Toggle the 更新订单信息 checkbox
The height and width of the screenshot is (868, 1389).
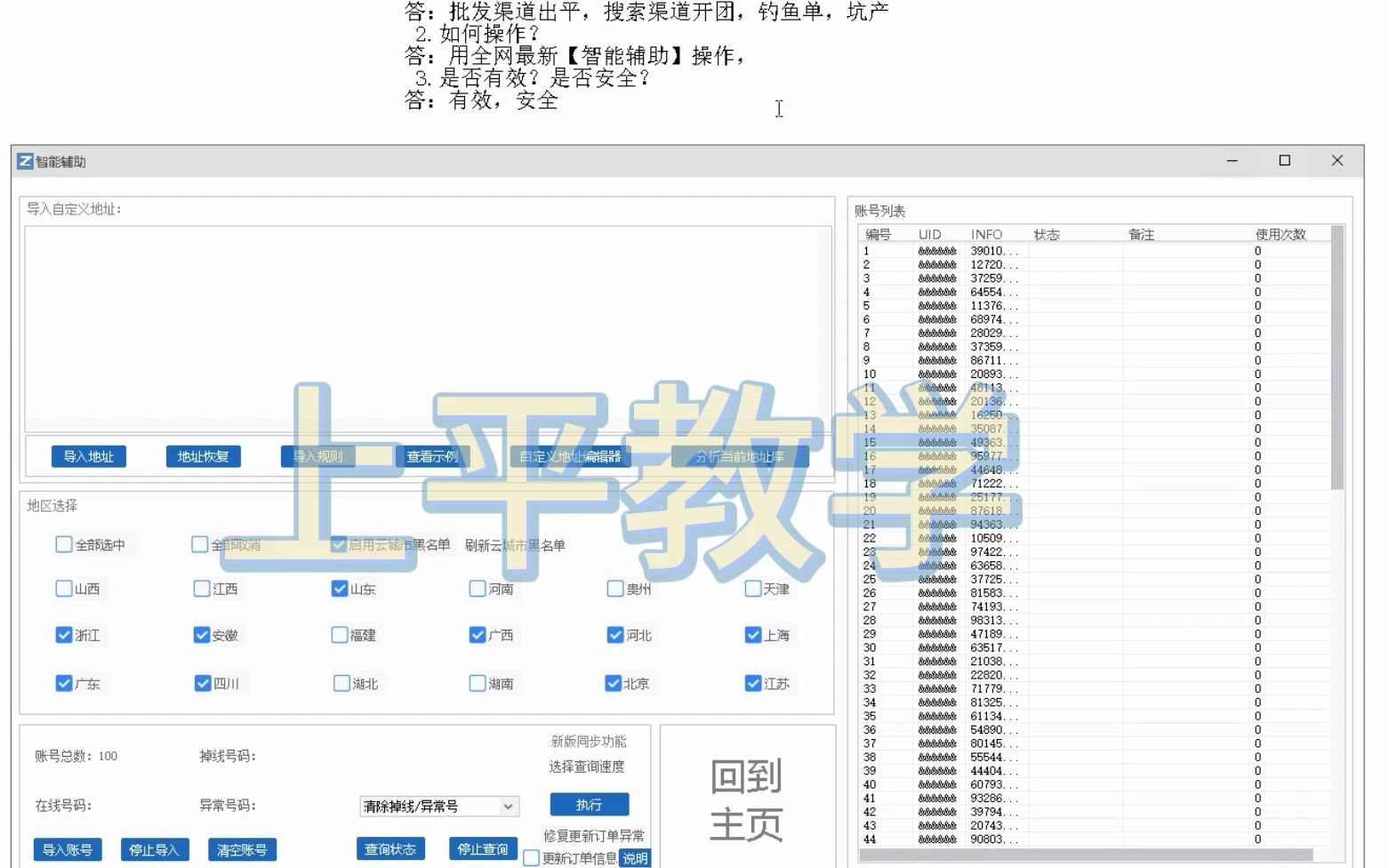pyautogui.click(x=532, y=858)
